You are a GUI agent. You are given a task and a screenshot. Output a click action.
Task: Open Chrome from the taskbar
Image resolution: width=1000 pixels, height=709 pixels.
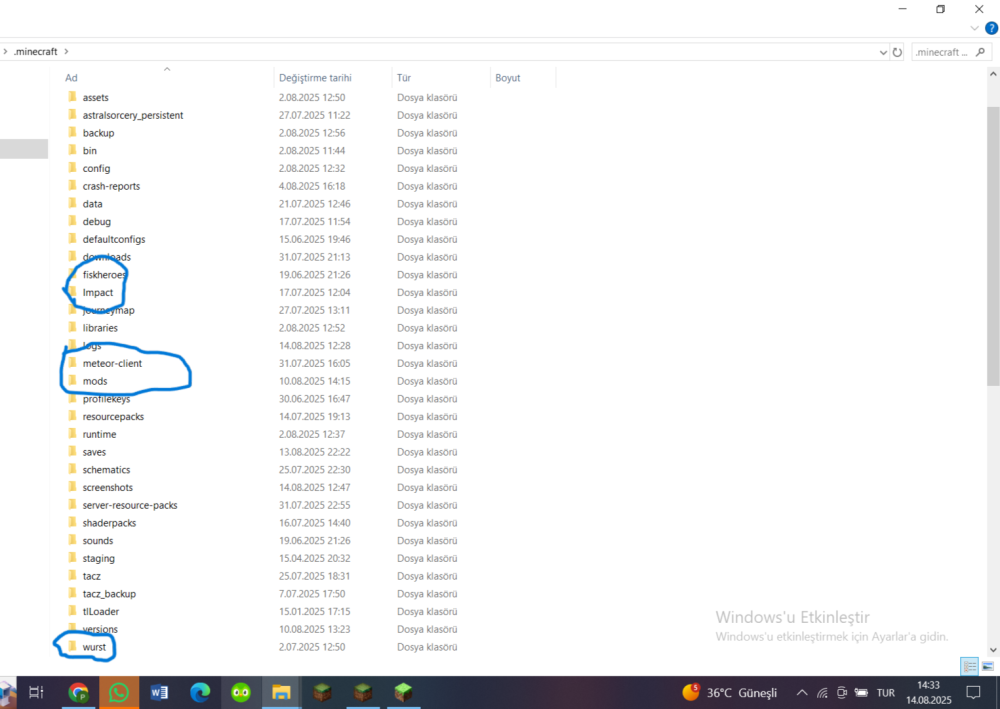click(x=78, y=692)
